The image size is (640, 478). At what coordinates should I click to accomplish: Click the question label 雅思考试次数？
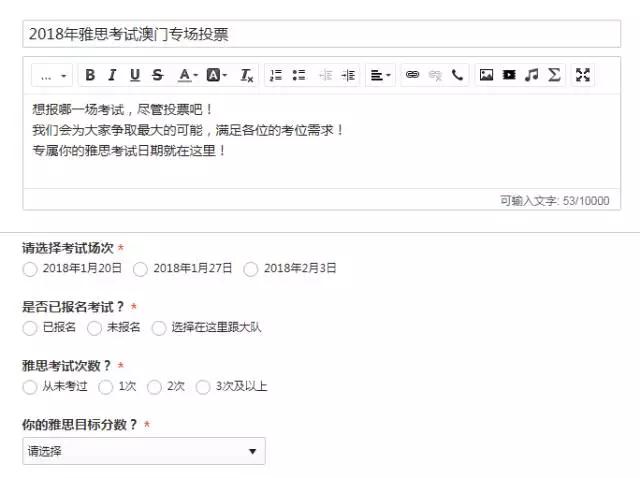[67, 365]
